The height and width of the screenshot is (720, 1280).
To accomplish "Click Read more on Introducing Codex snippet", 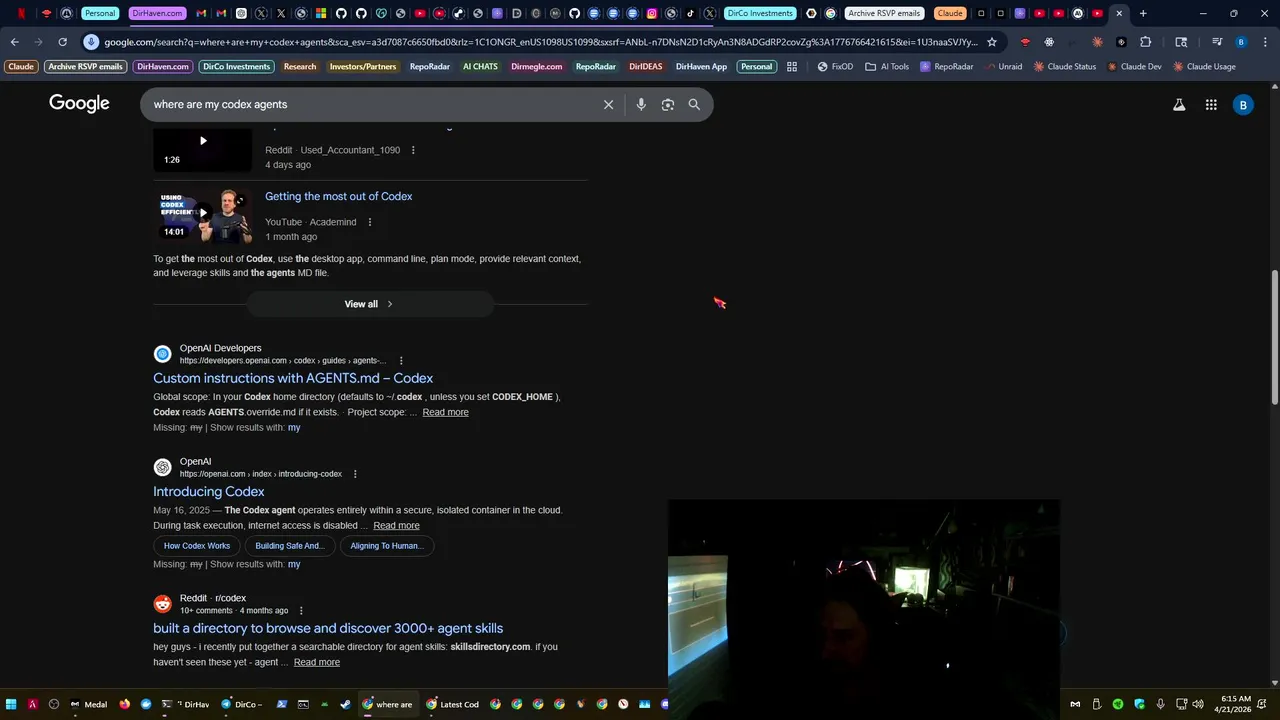I will (396, 526).
